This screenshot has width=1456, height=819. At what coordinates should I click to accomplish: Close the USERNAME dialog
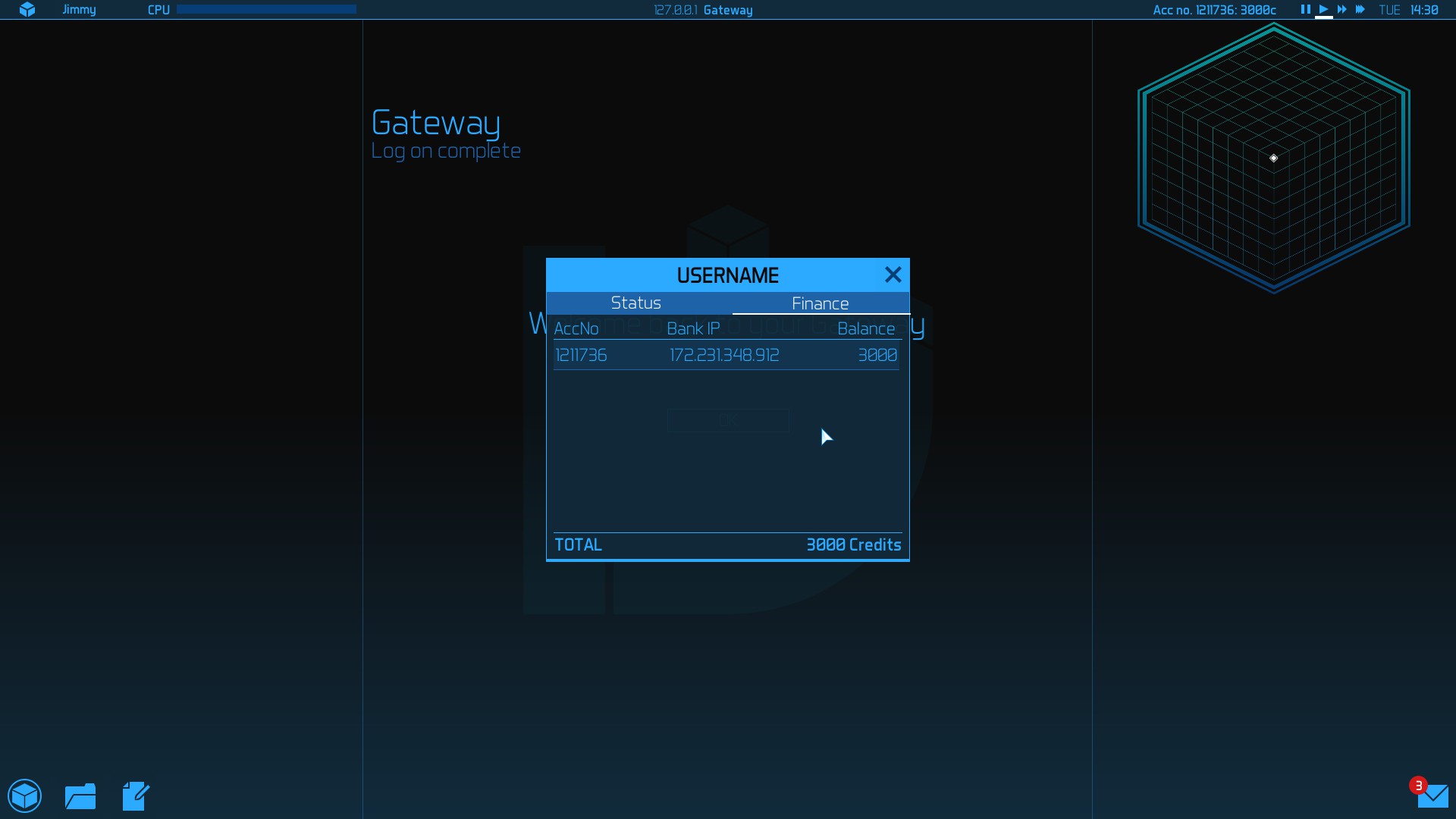(893, 275)
